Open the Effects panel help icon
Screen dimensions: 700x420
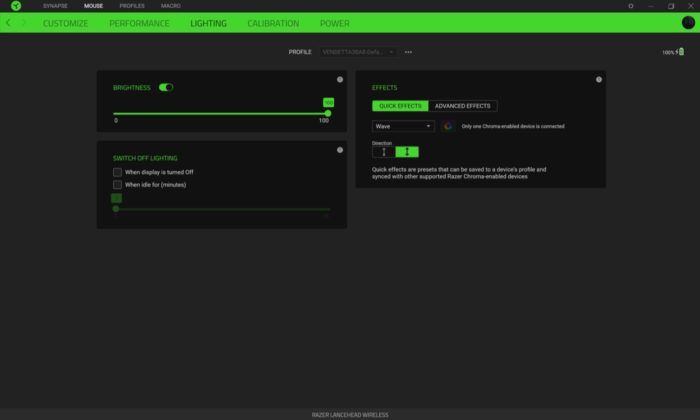pos(599,79)
